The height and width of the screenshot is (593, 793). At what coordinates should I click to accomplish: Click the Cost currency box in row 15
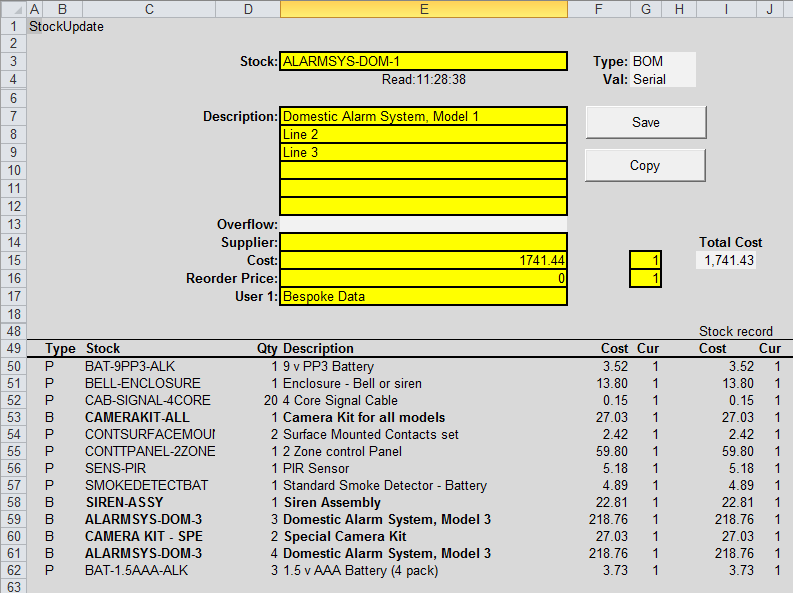click(x=645, y=260)
